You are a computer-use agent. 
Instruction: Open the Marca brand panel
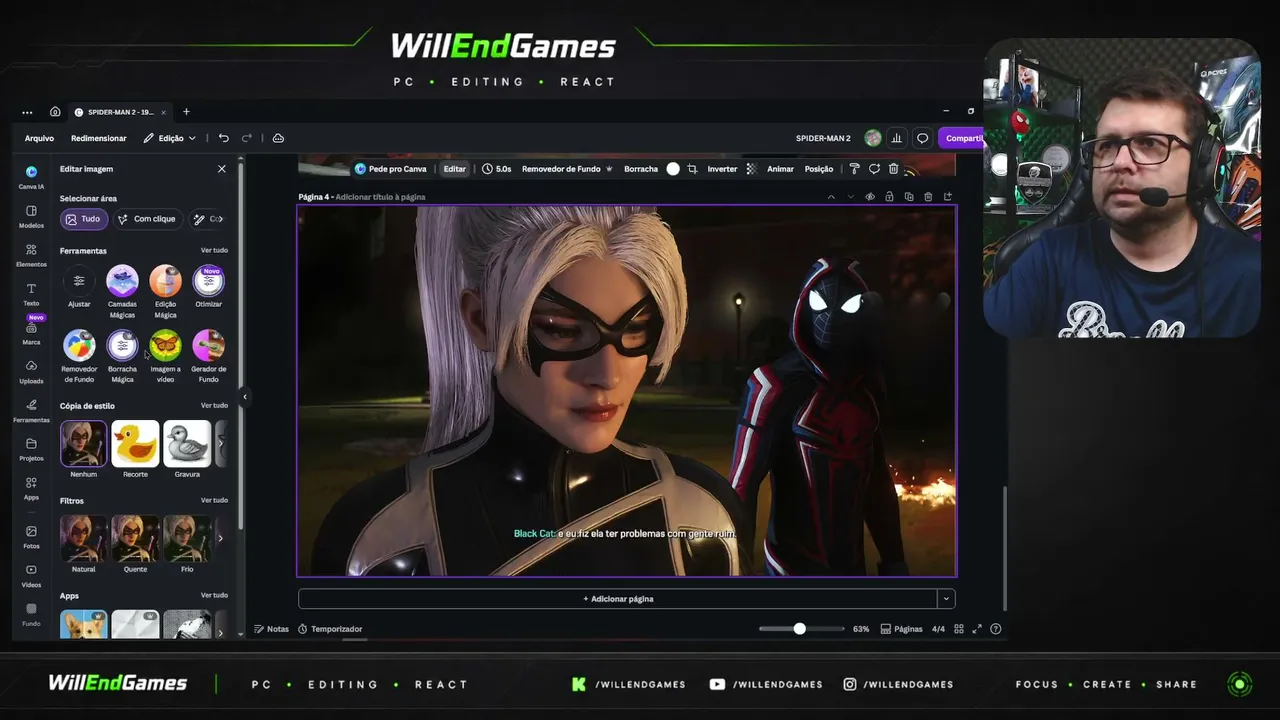(31, 333)
